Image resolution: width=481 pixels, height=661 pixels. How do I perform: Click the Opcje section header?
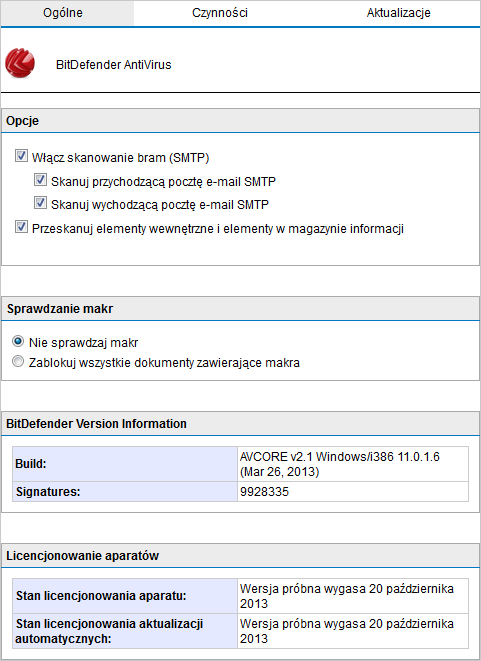[x=240, y=121]
